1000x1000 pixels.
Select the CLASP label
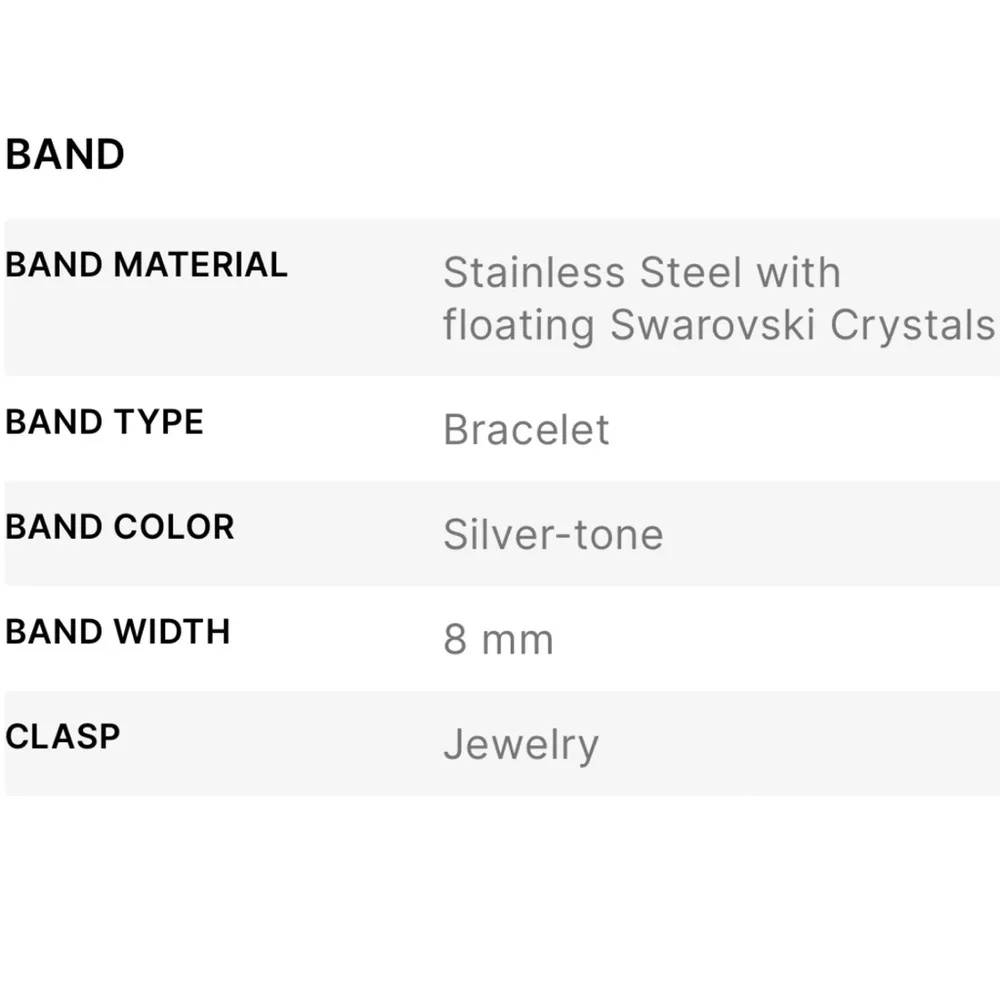62,736
